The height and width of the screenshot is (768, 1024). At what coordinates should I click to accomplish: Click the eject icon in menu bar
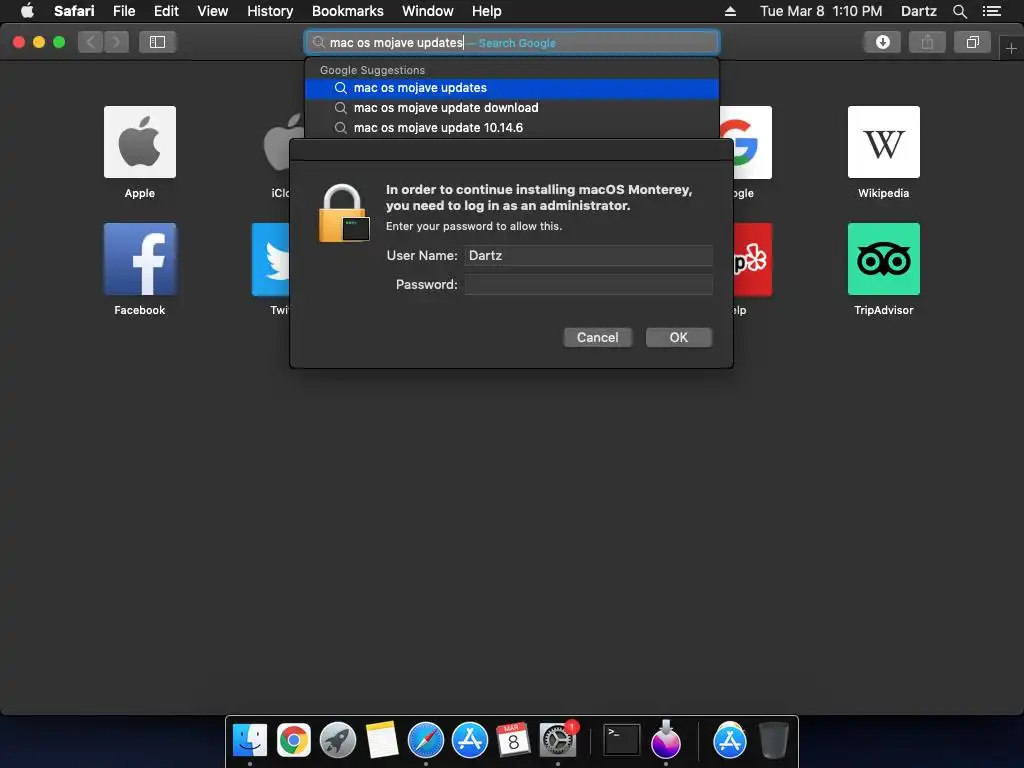point(730,11)
